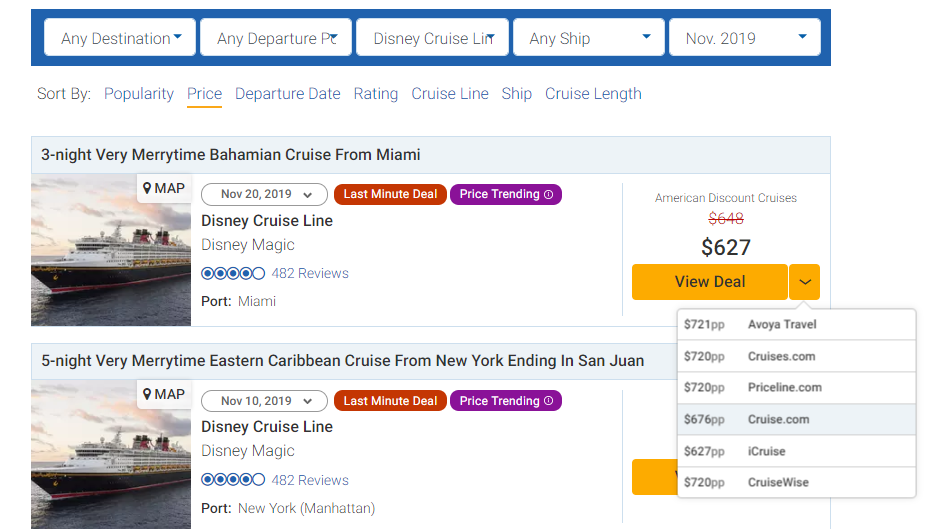Open Disney Magic ship link in New York listing
This screenshot has height=529, width=927.
[x=248, y=451]
